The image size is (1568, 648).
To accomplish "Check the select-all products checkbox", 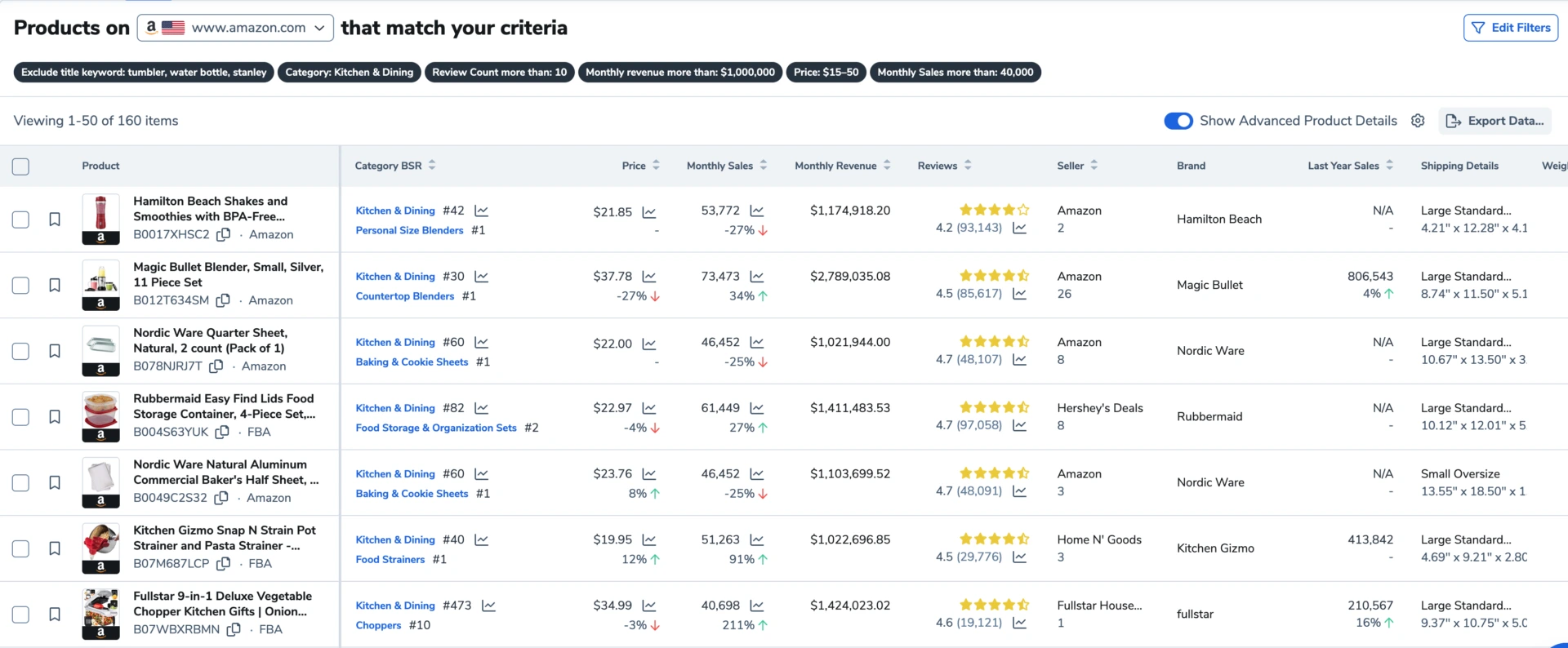I will click(x=20, y=166).
